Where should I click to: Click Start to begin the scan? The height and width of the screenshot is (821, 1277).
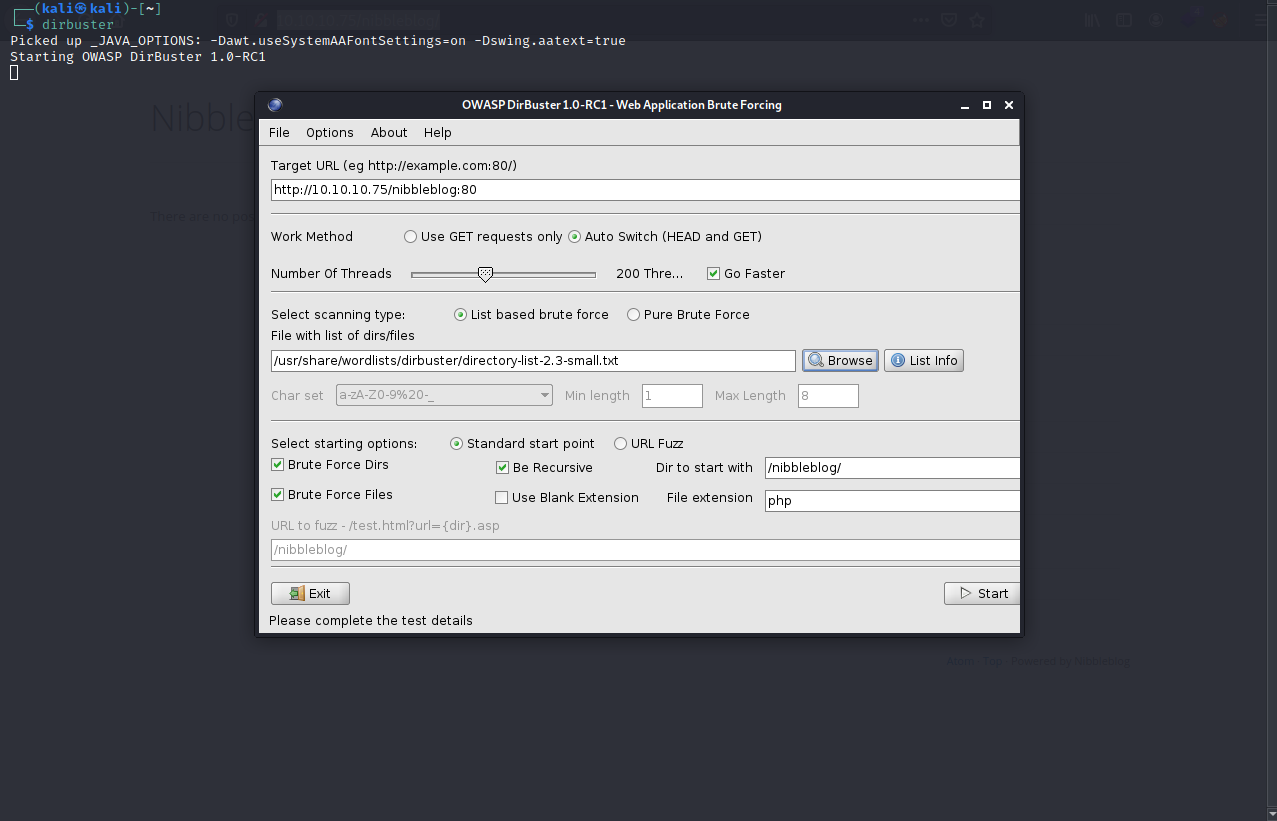click(x=982, y=594)
